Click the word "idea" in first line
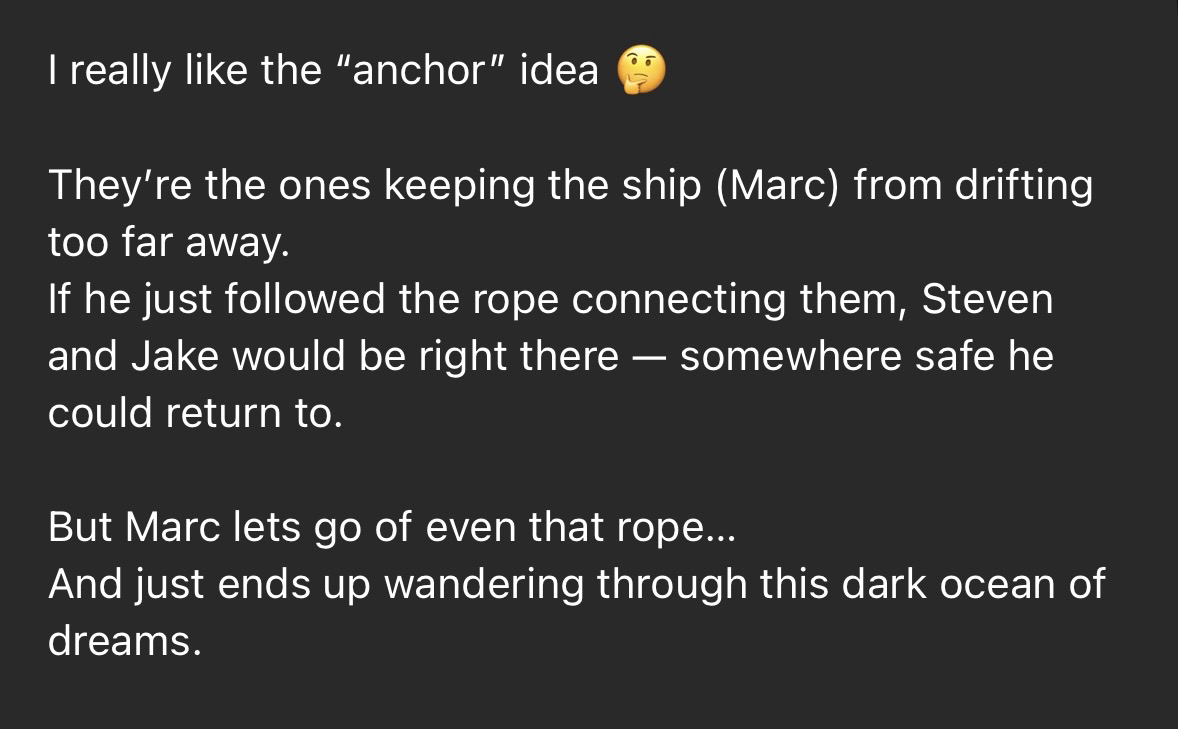Screen dimensions: 1178x729 pos(559,71)
